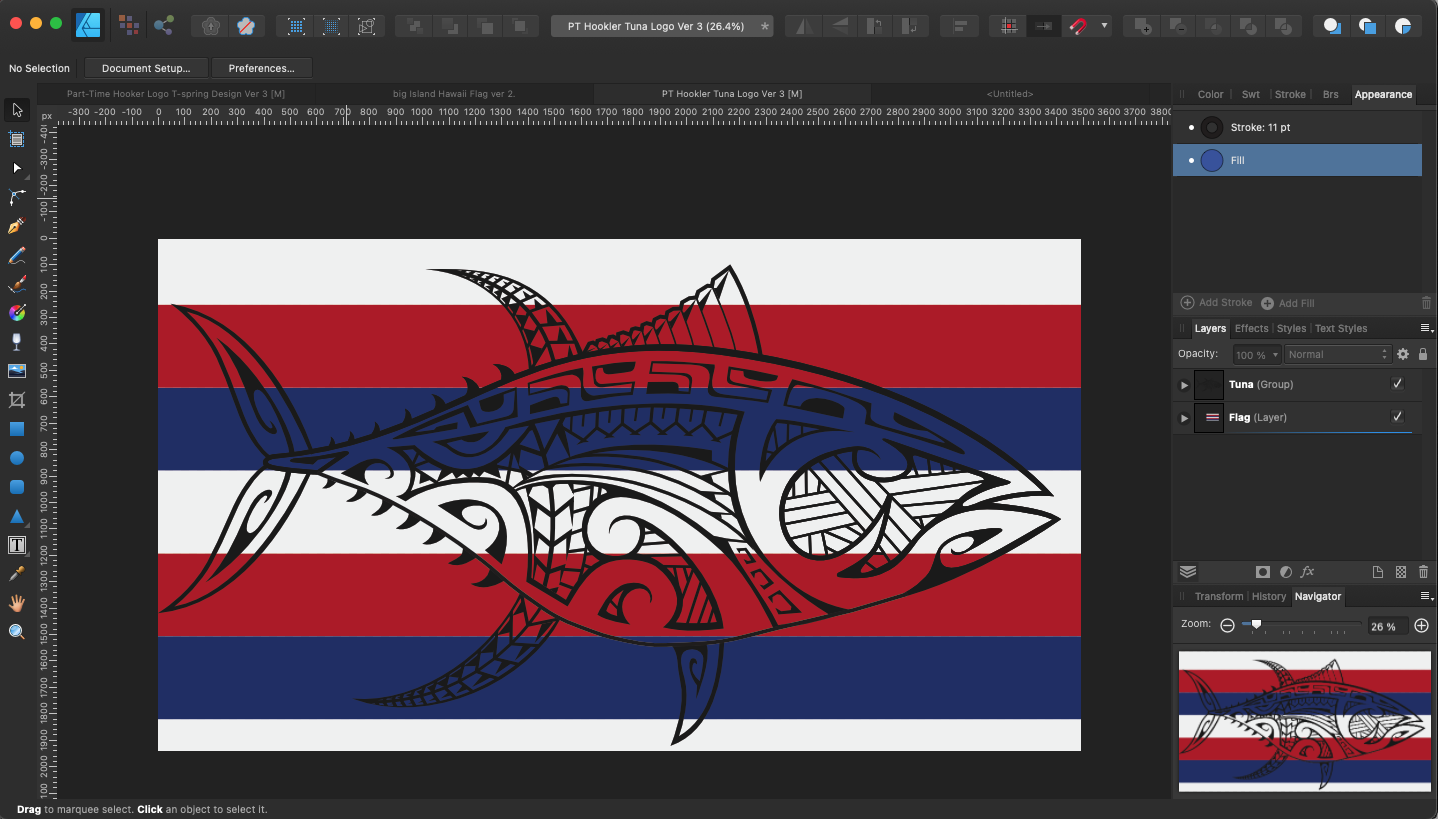This screenshot has width=1438, height=819.
Task: Select the Node tool
Action: click(17, 168)
